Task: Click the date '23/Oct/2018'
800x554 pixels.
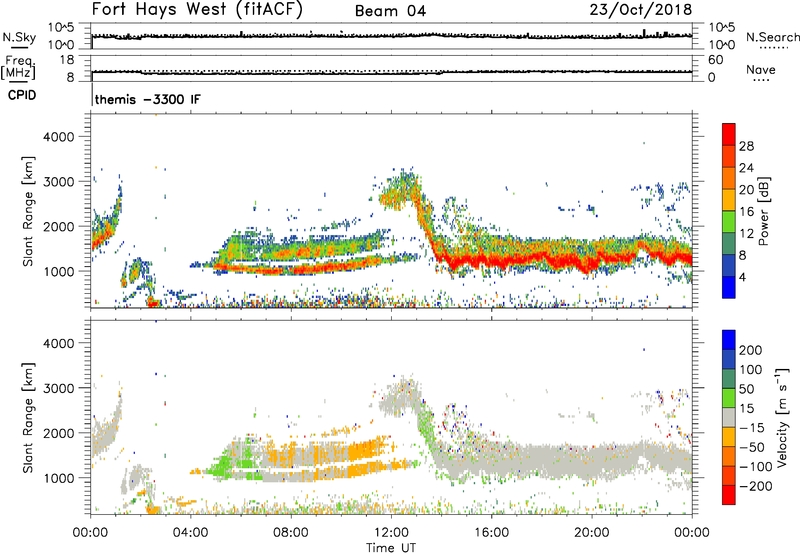Action: tap(641, 10)
